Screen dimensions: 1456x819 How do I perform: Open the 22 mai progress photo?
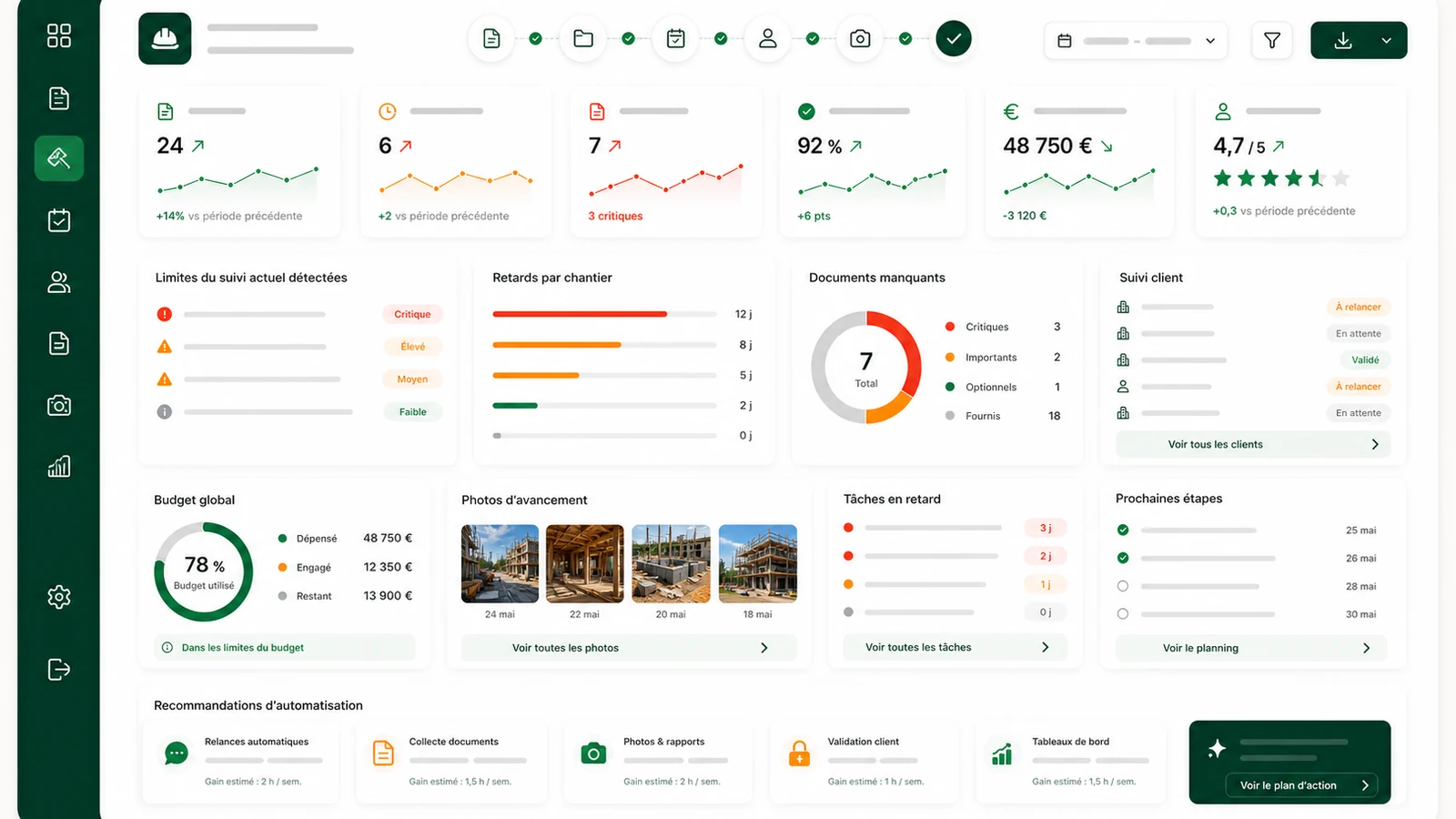(585, 563)
